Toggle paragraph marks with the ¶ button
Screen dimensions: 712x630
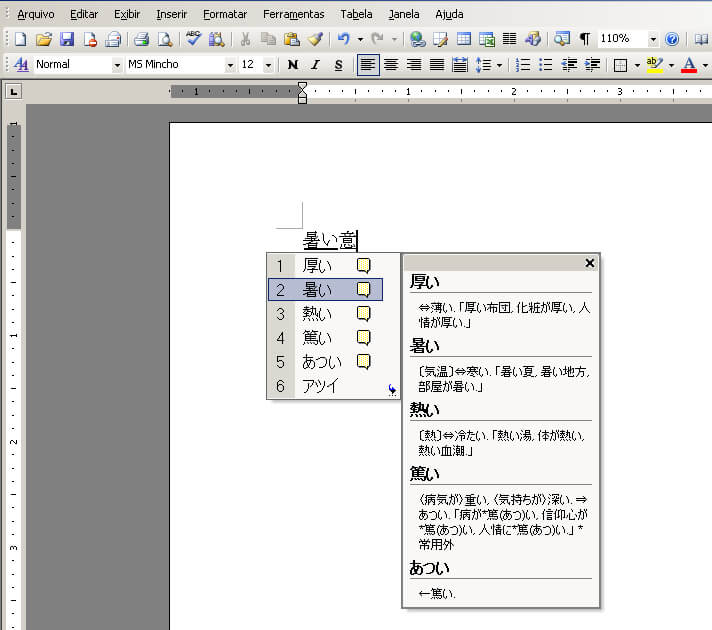point(585,39)
